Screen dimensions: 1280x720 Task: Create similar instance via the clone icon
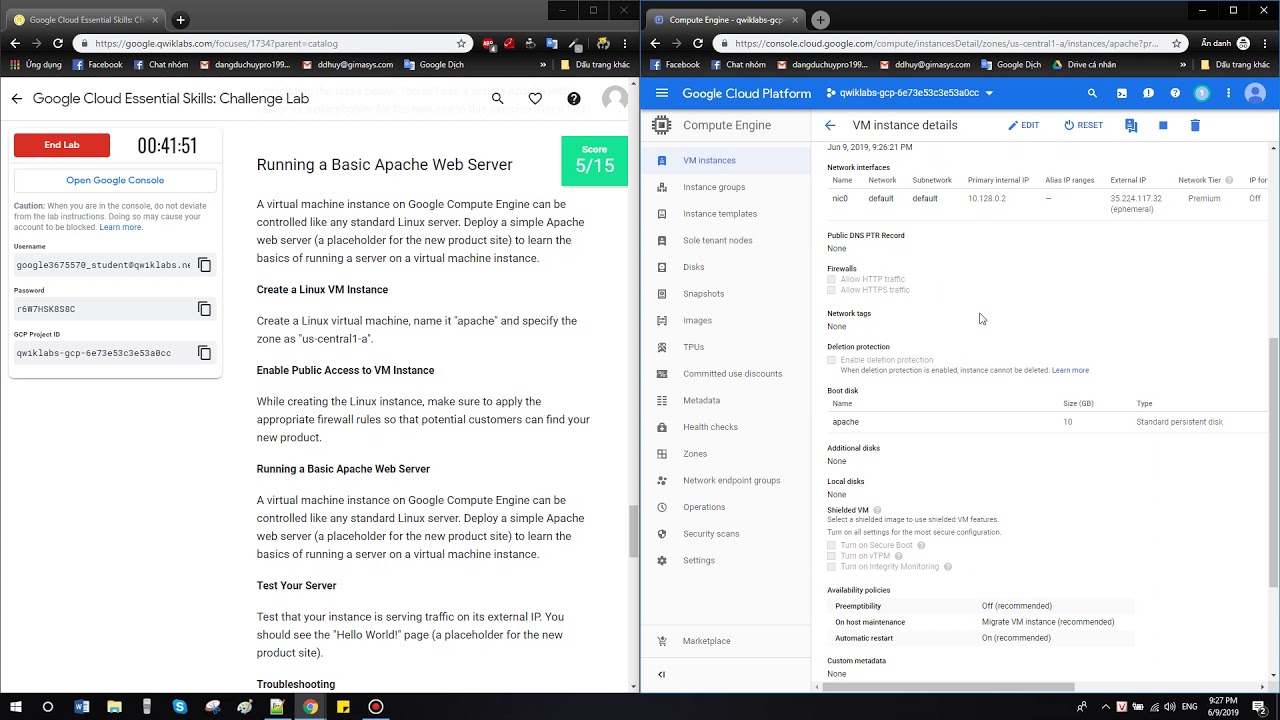click(x=1131, y=125)
